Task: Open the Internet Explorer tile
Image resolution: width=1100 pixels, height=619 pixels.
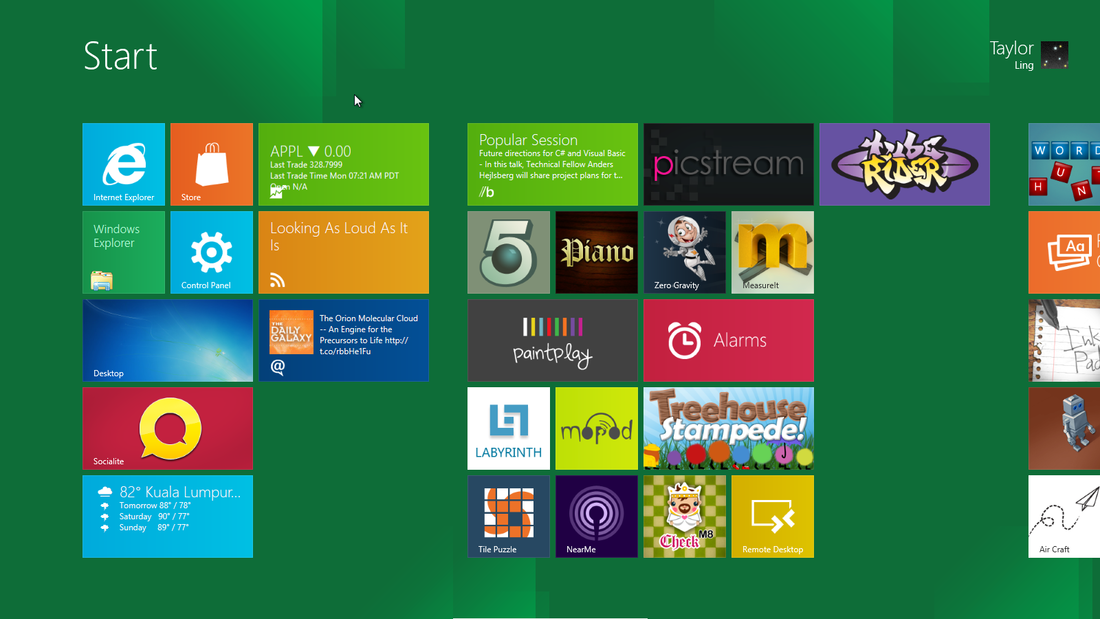Action: click(123, 164)
